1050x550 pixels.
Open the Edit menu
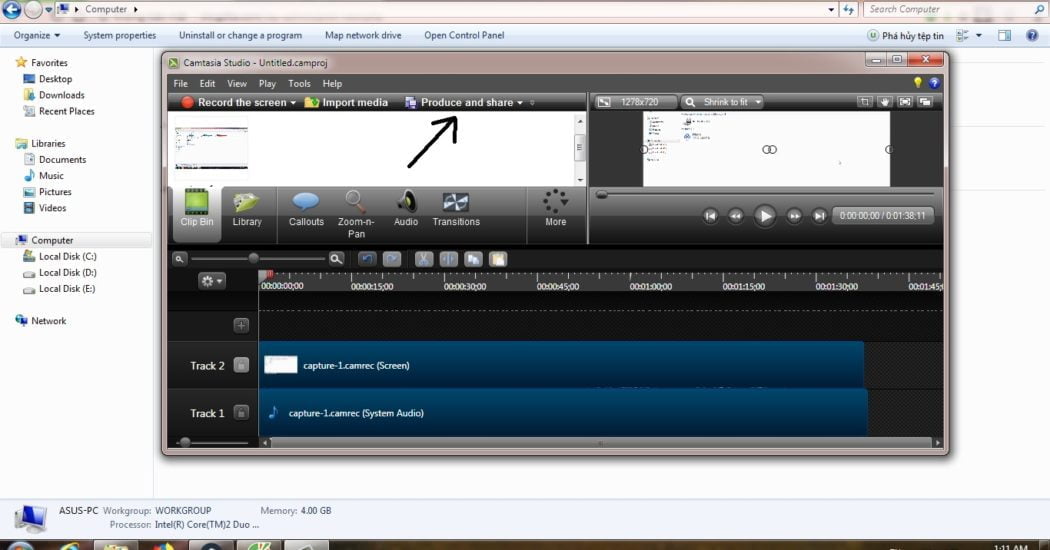tap(208, 84)
